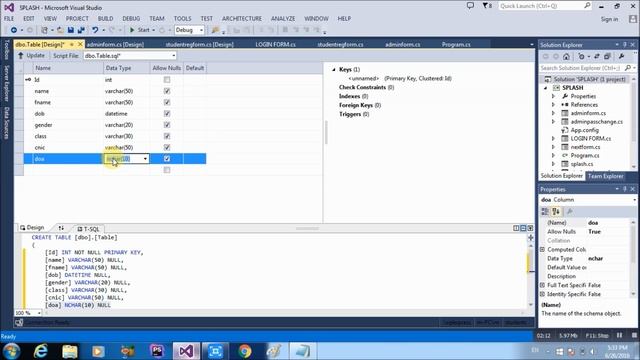Open the BUILD menu
The image size is (640, 360).
click(105, 18)
